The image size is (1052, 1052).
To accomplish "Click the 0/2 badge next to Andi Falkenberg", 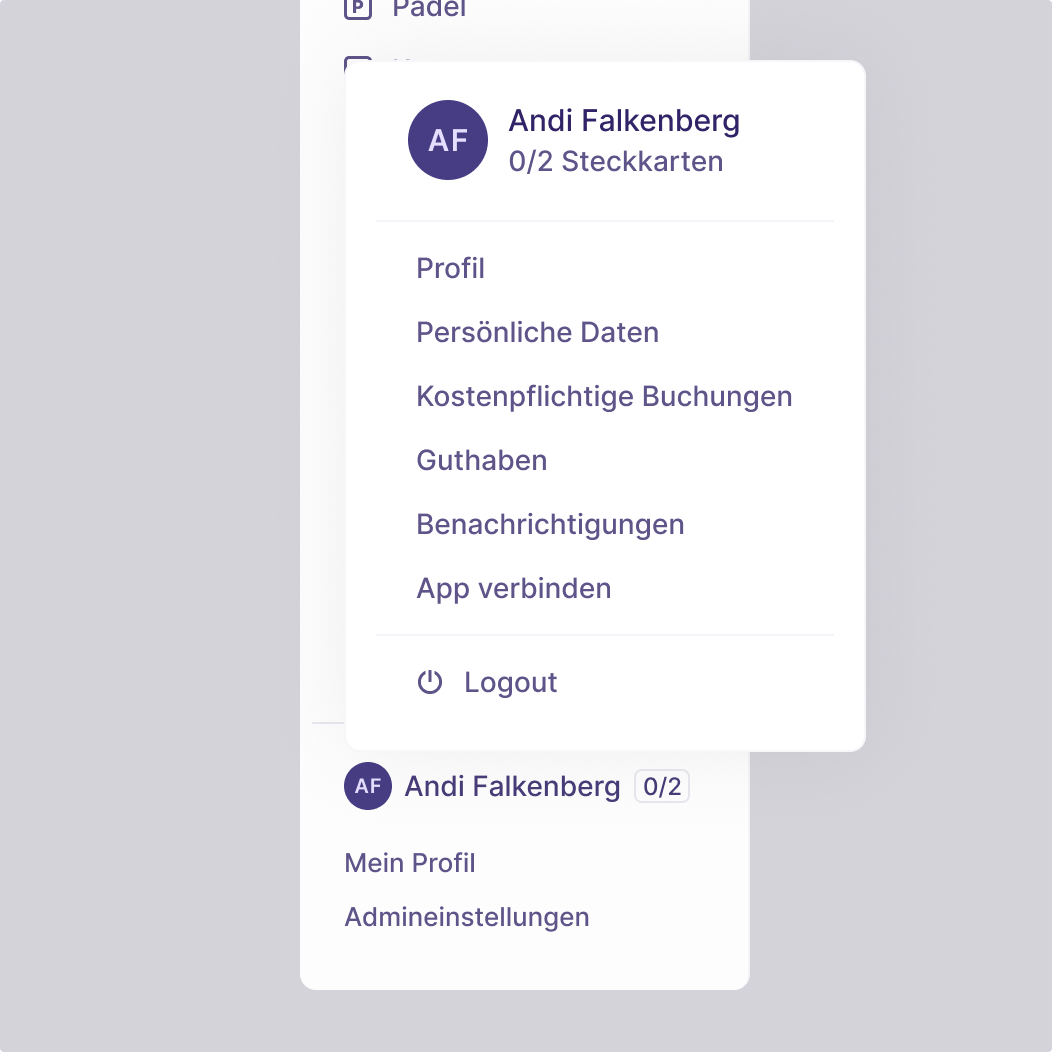I will pos(661,786).
